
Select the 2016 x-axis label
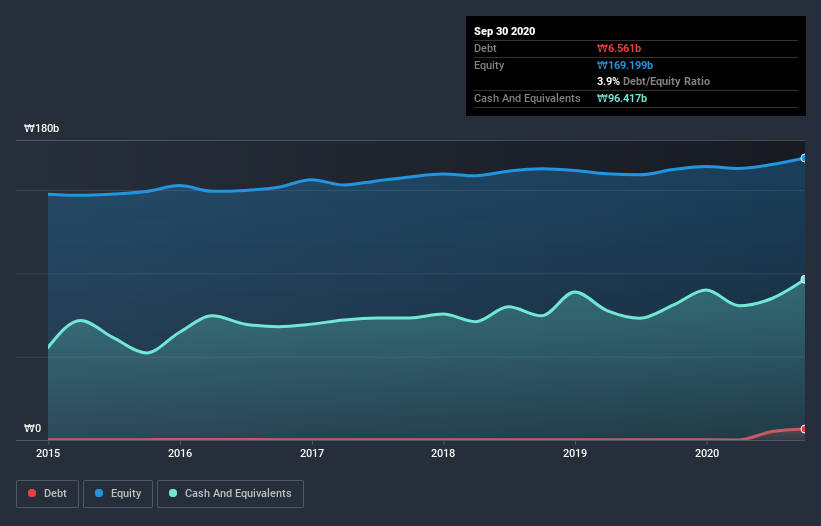click(x=180, y=453)
